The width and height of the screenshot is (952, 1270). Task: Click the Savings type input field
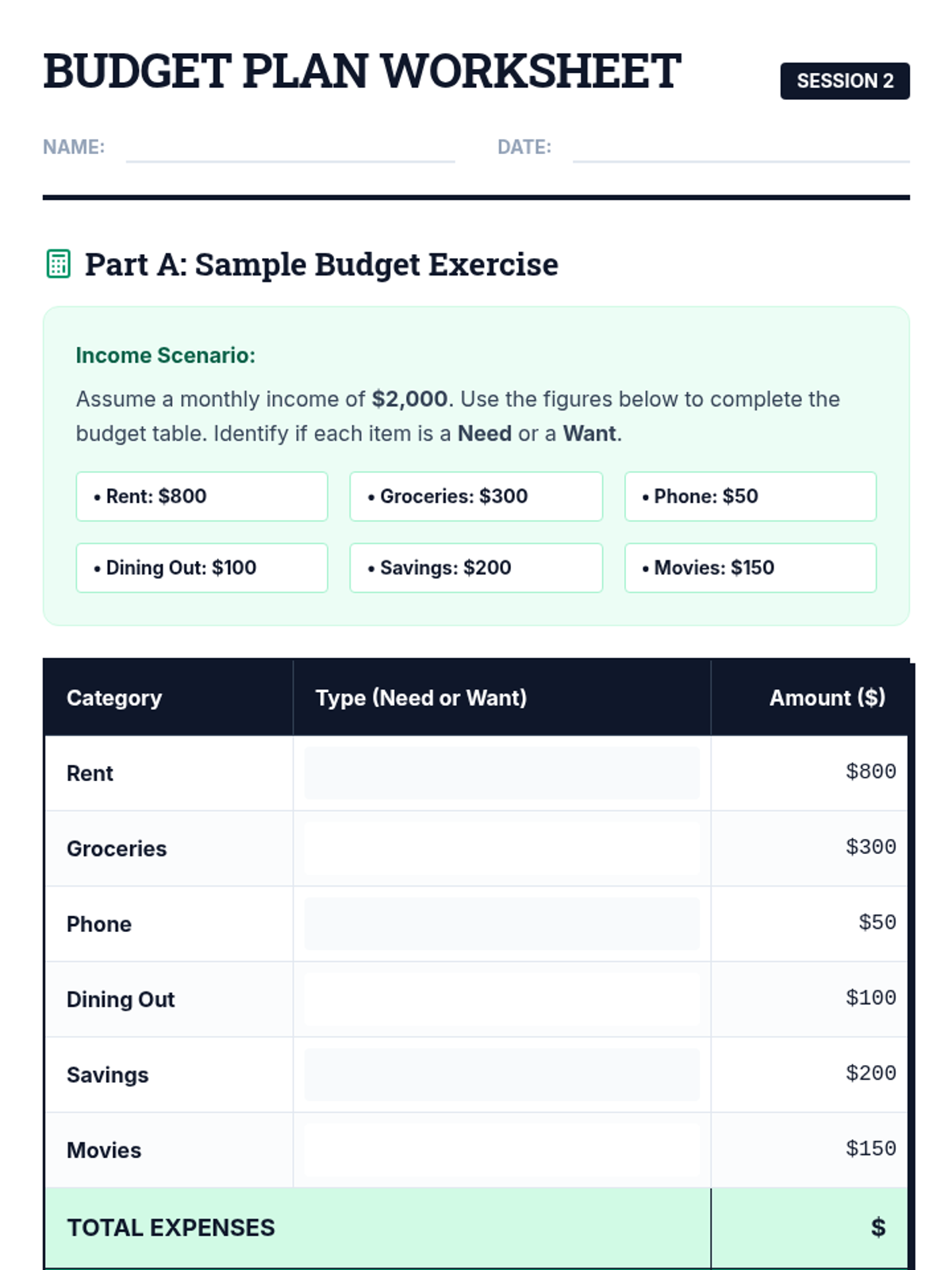click(501, 1075)
